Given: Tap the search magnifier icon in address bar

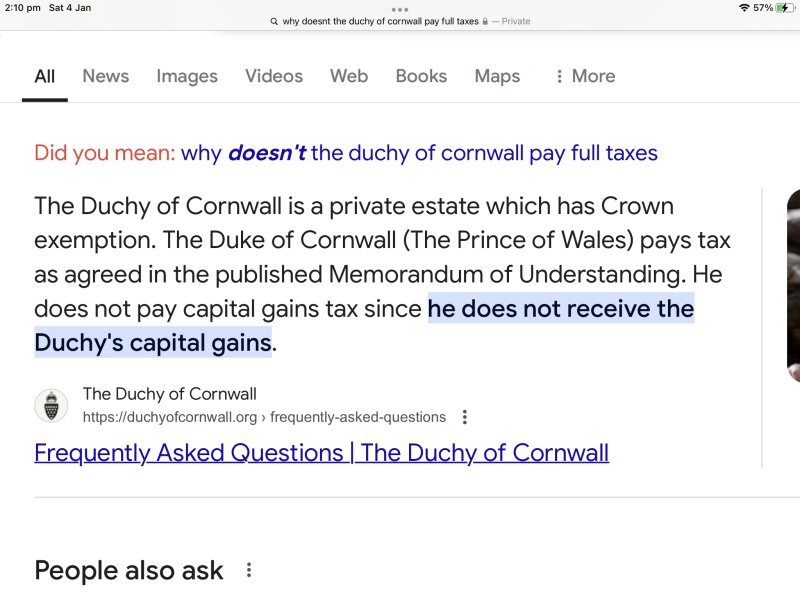Looking at the screenshot, I should tap(274, 21).
